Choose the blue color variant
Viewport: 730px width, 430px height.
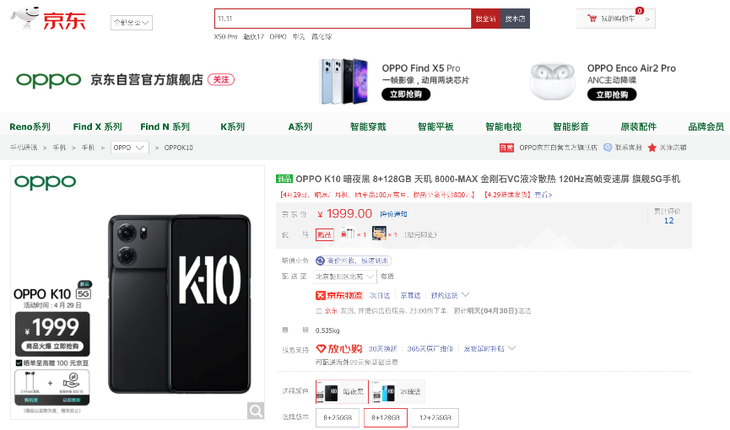coord(398,392)
